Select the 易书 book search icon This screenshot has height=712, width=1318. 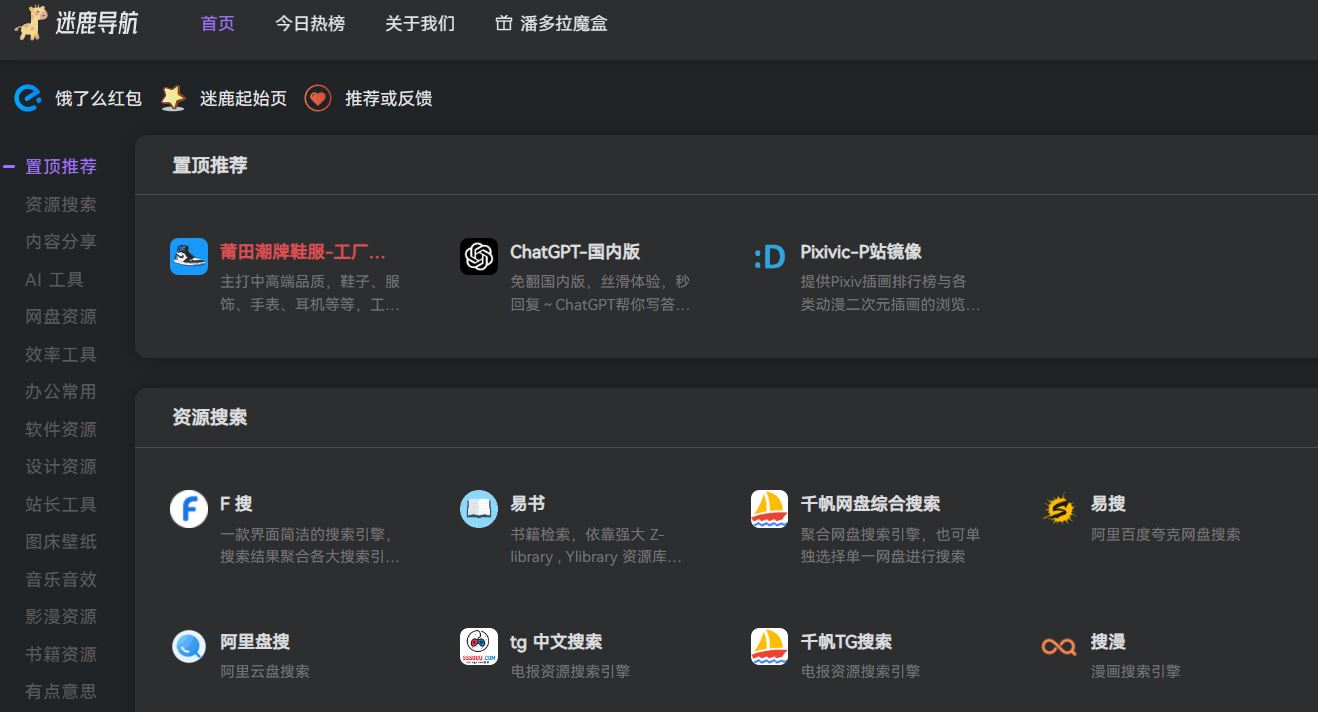(479, 509)
